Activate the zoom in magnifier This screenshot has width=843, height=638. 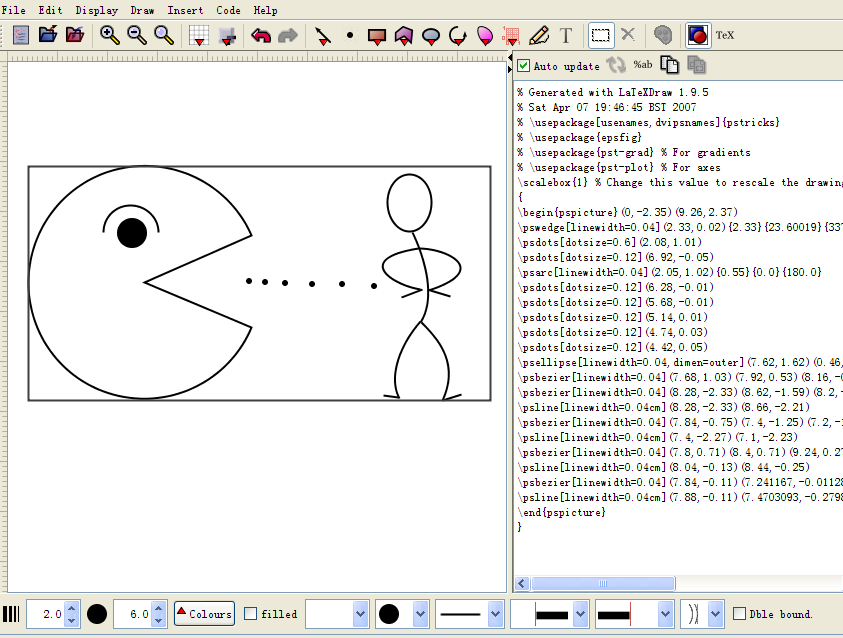point(110,35)
